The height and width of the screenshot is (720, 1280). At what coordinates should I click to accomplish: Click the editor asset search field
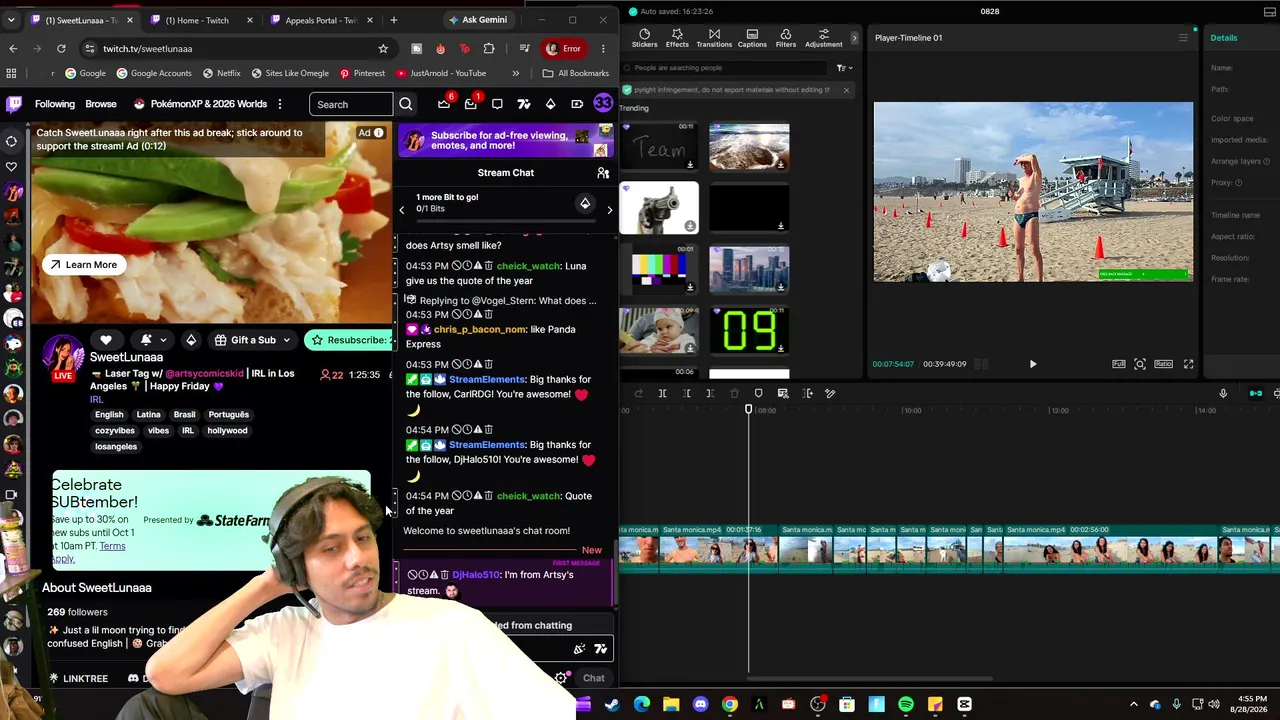coord(726,68)
